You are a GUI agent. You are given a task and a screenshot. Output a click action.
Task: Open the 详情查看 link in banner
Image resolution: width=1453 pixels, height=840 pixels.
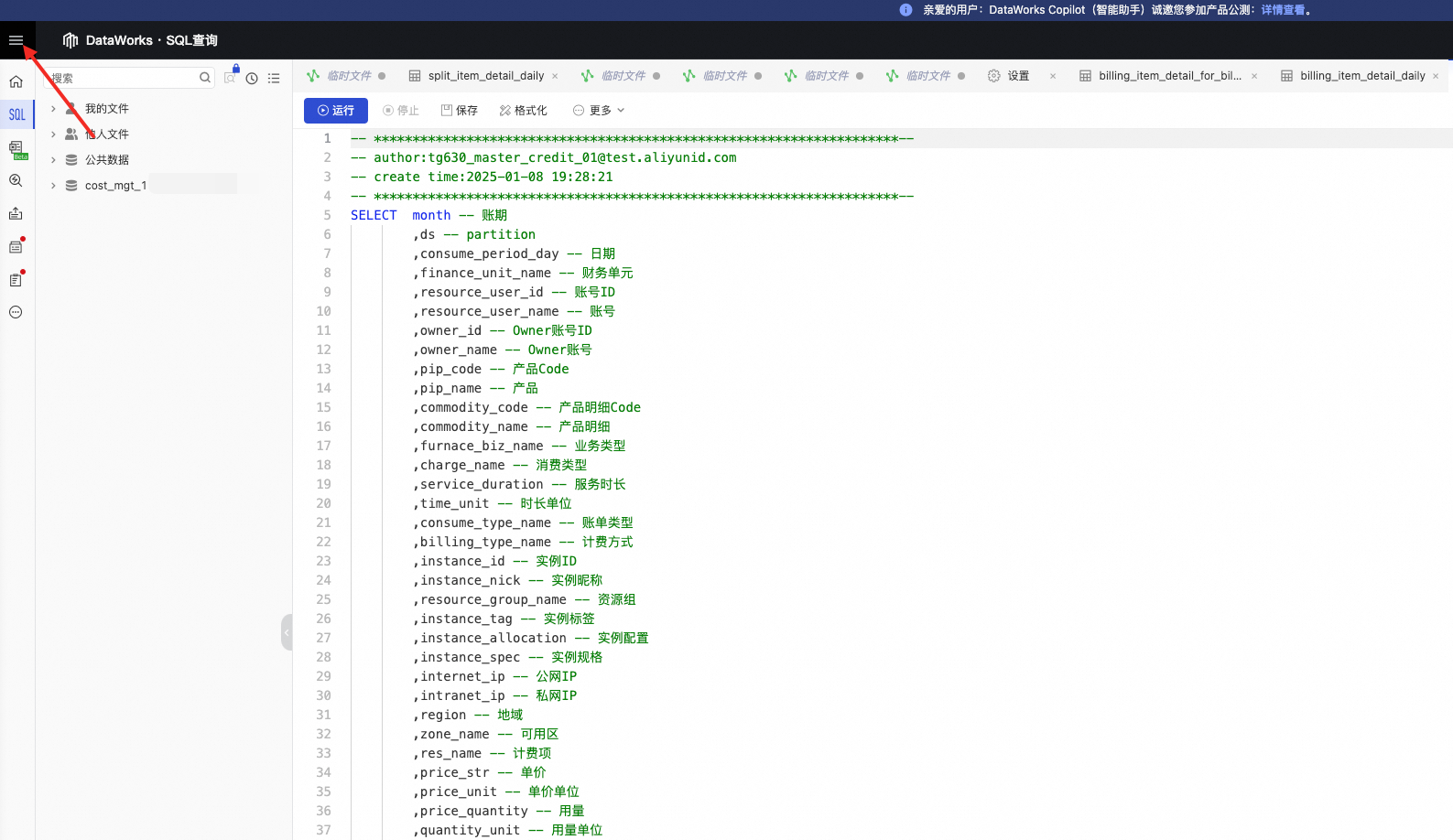[1283, 10]
